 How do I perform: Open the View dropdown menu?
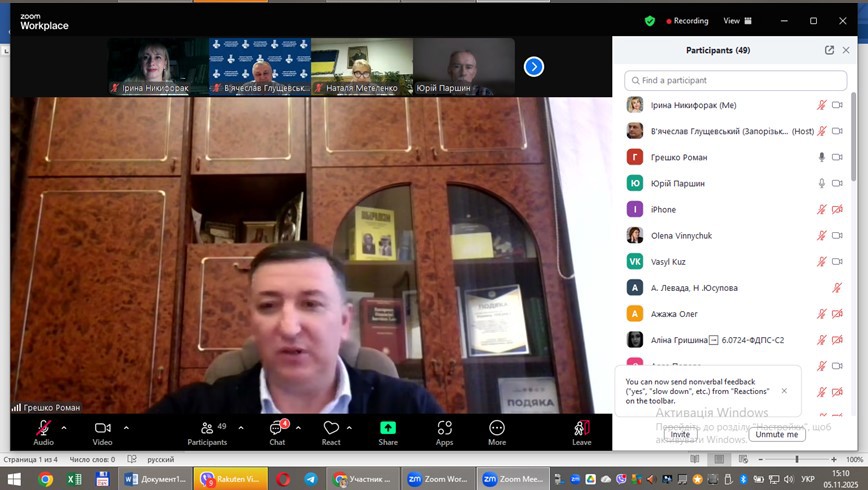(x=736, y=20)
